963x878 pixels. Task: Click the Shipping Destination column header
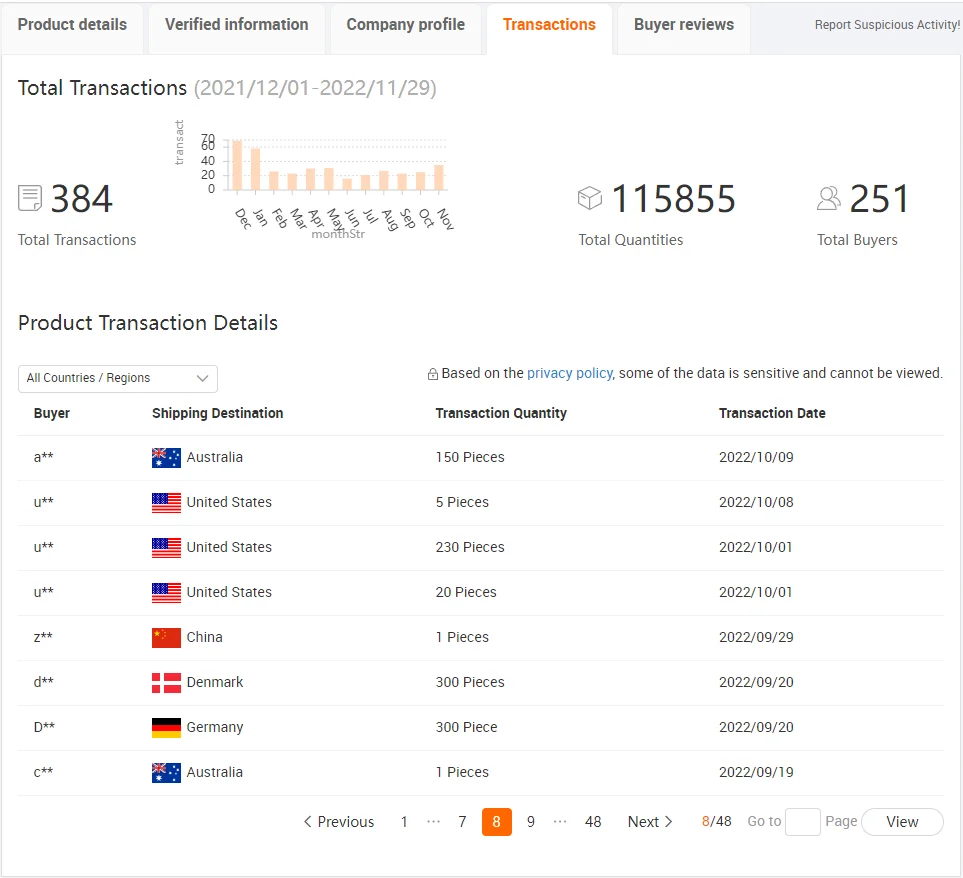[x=217, y=413]
